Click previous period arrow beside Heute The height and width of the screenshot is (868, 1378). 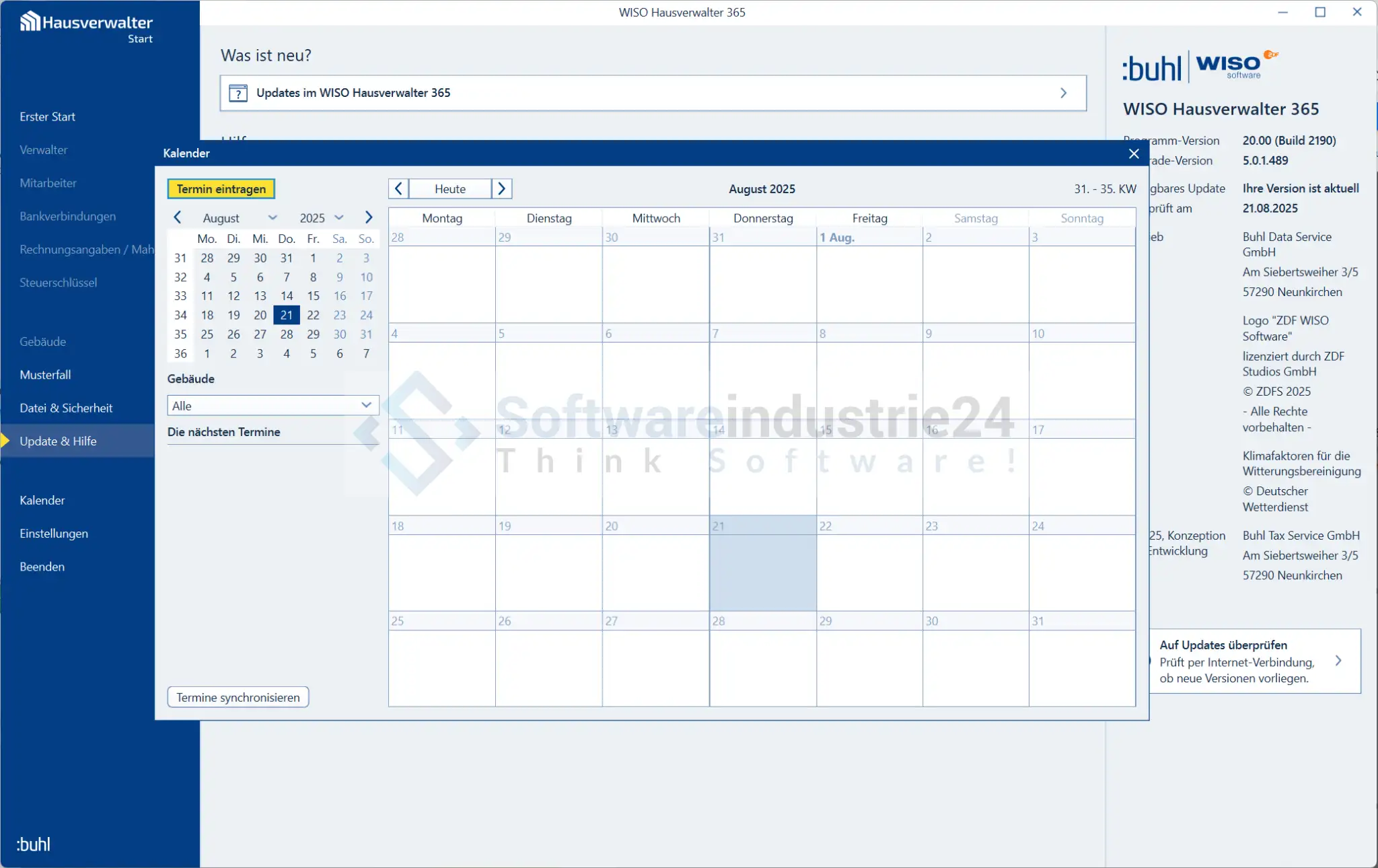coord(398,189)
